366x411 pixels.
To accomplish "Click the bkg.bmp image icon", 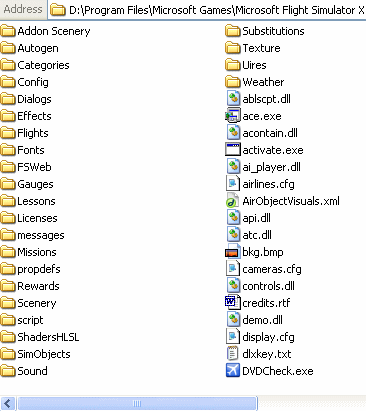I will [x=233, y=252].
